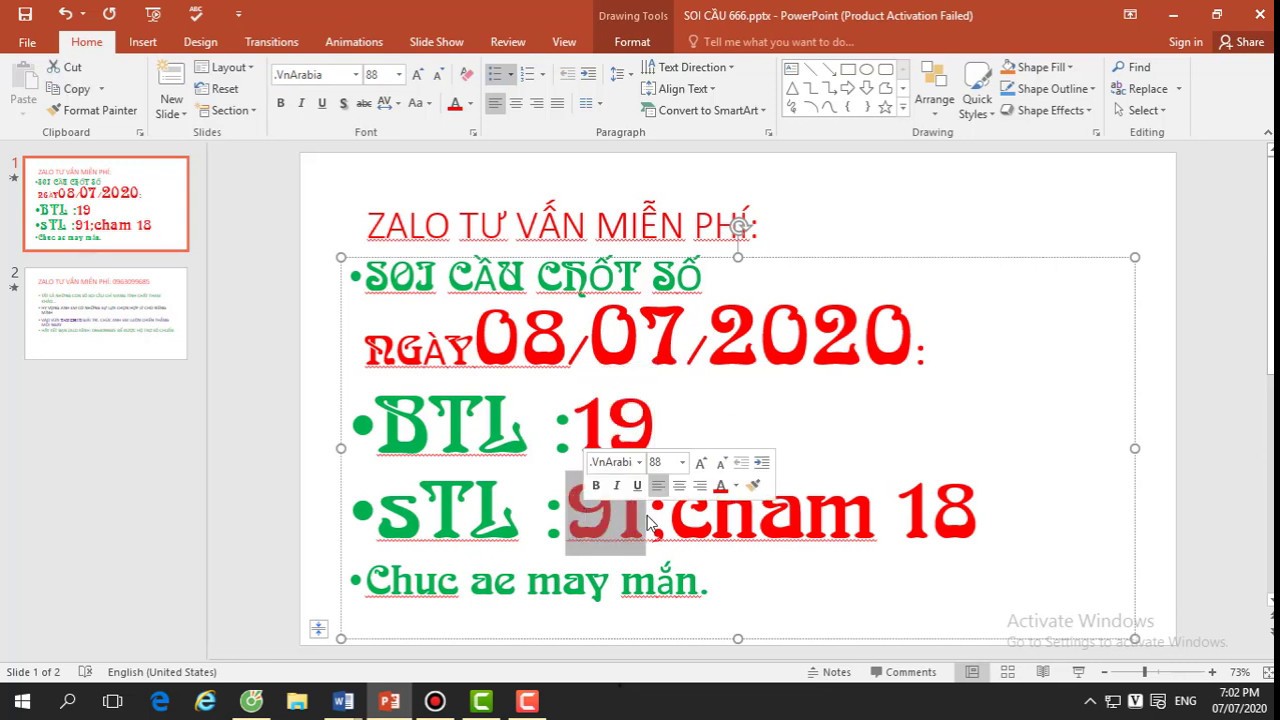Click New Slide button

[x=171, y=90]
